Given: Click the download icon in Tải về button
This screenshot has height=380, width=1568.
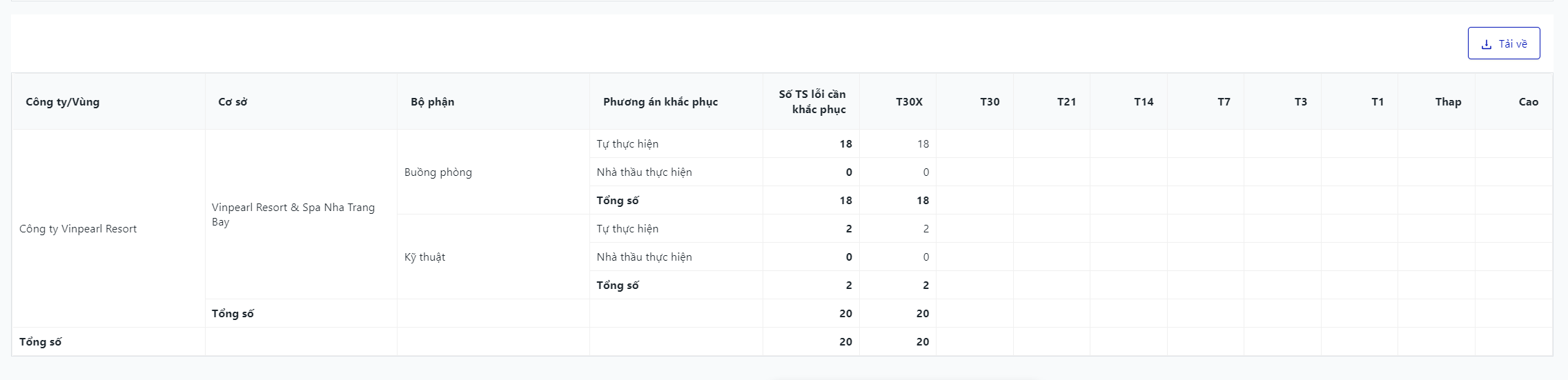Looking at the screenshot, I should (x=1487, y=44).
